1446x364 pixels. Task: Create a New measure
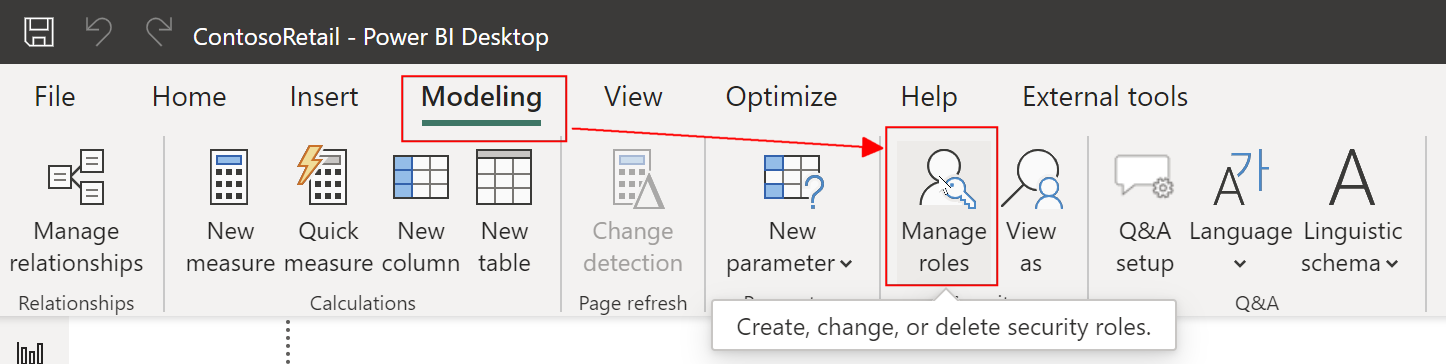pyautogui.click(x=231, y=212)
